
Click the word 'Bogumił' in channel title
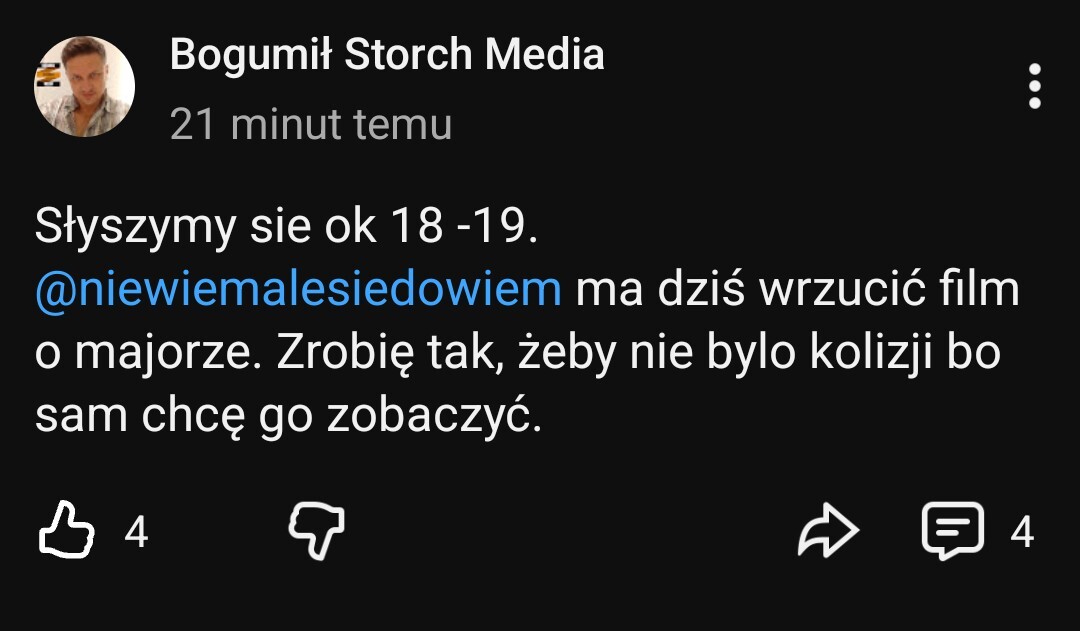[251, 54]
